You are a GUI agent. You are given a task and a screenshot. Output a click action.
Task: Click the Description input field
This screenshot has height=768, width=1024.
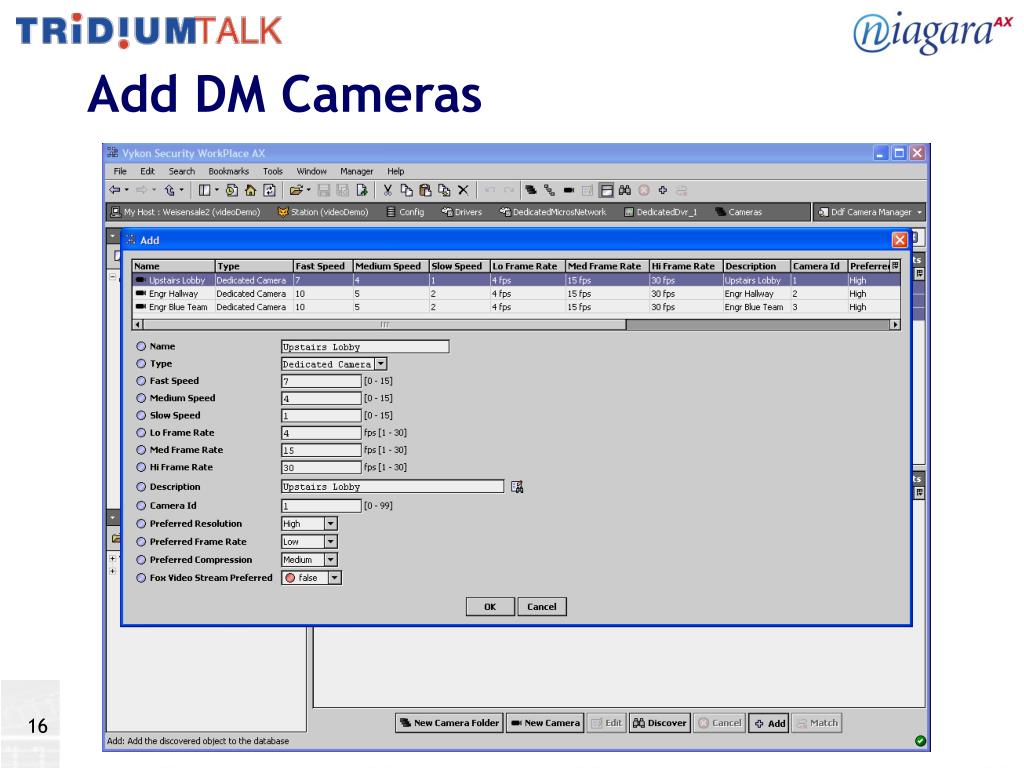392,487
